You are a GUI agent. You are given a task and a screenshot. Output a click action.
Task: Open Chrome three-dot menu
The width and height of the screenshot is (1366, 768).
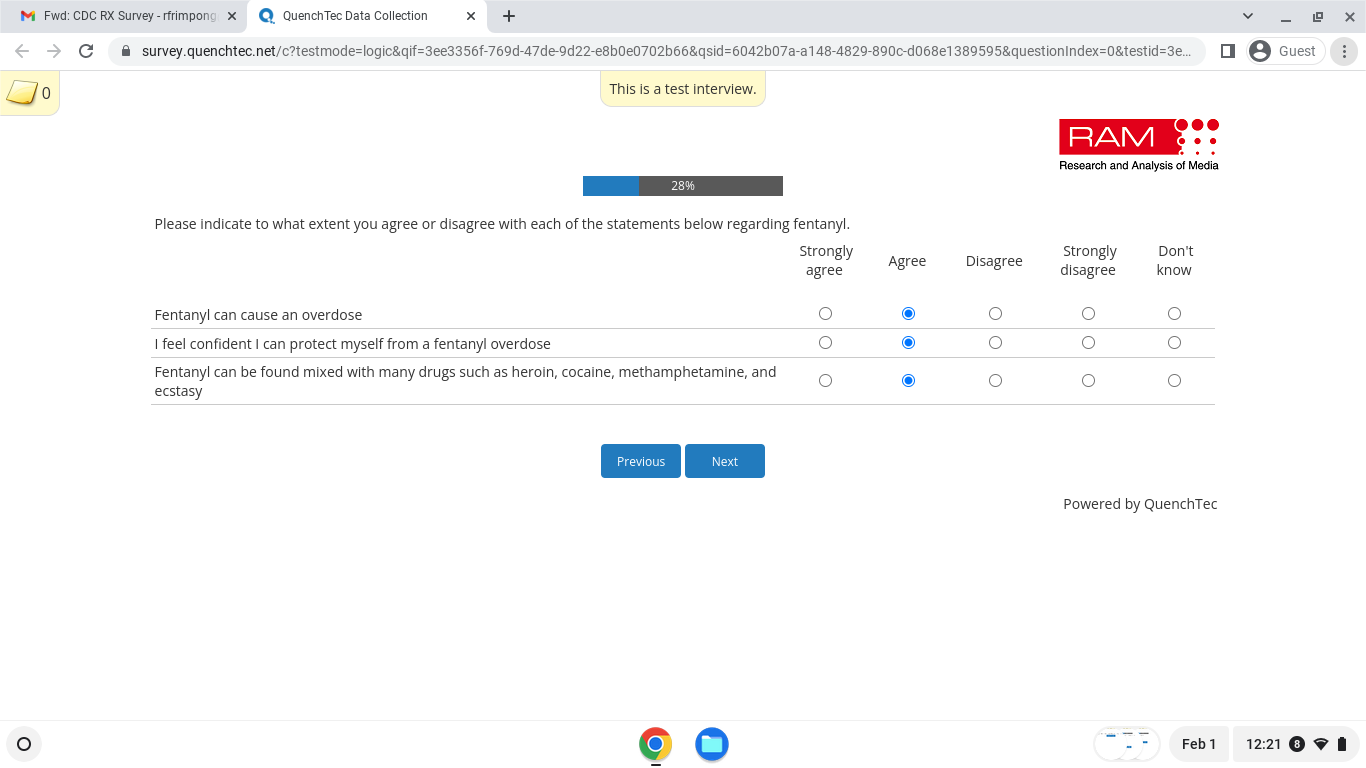(x=1345, y=51)
